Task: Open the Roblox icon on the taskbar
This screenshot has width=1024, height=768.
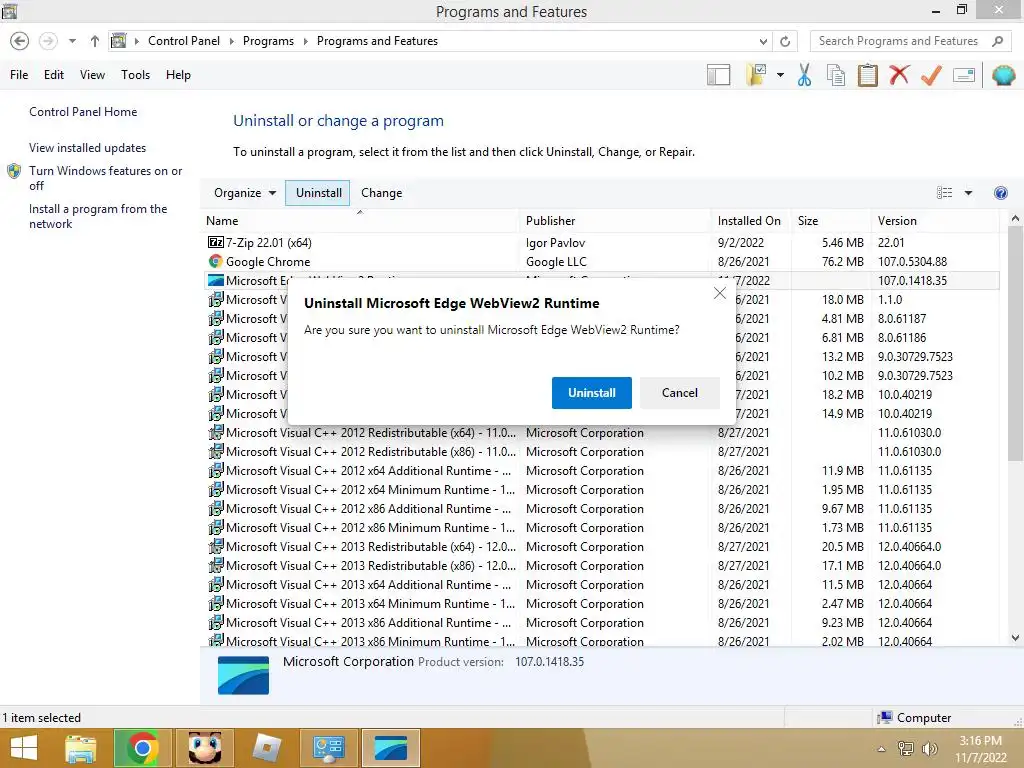Action: pyautogui.click(x=266, y=748)
